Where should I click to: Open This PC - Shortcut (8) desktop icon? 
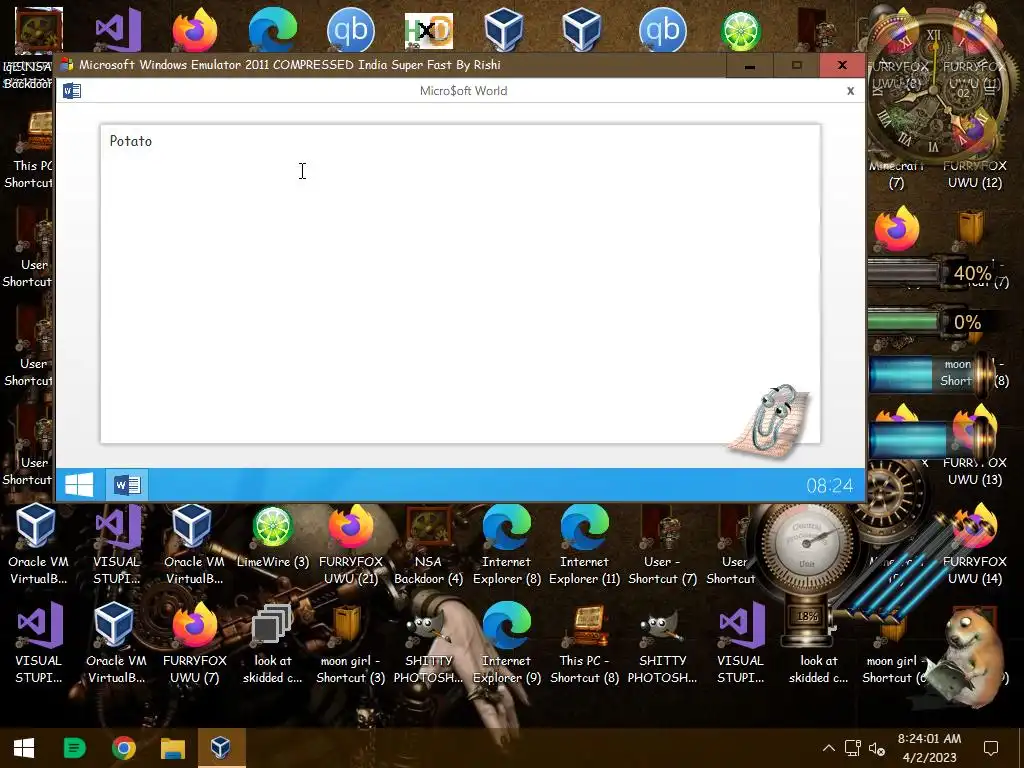point(584,644)
